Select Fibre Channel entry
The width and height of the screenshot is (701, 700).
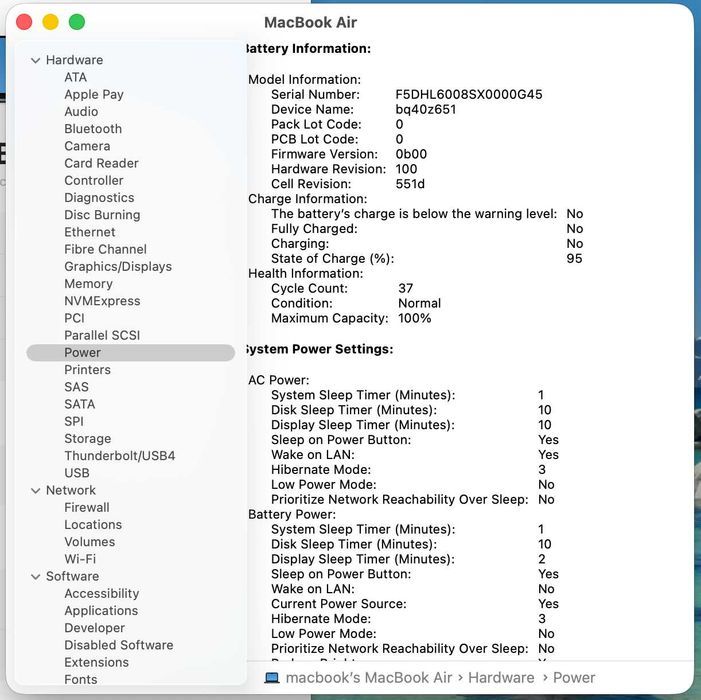pyautogui.click(x=106, y=249)
